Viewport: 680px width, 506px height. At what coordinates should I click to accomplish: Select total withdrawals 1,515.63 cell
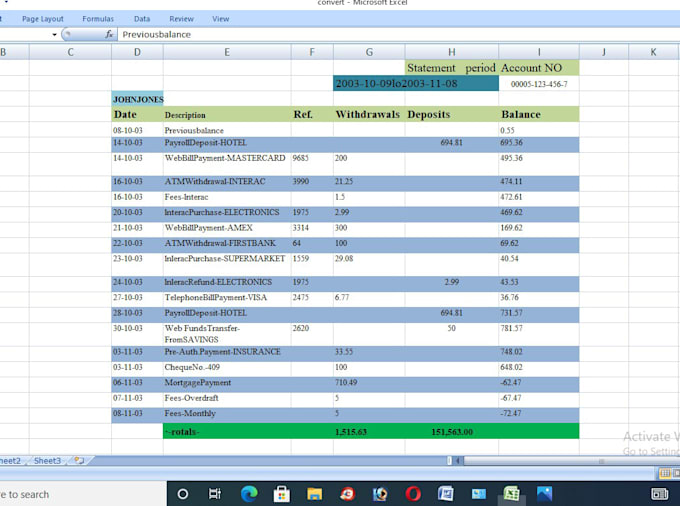pos(369,431)
